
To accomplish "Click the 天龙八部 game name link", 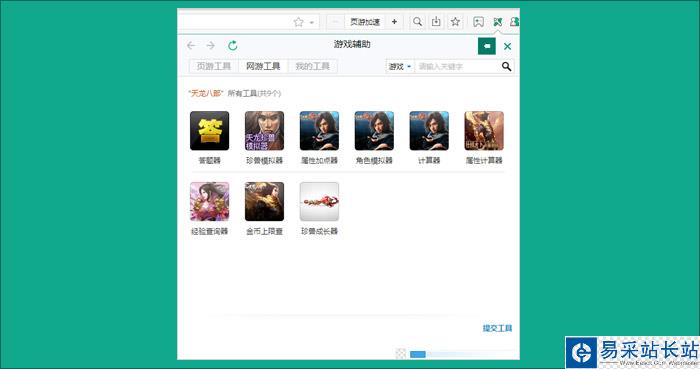I will (x=206, y=93).
